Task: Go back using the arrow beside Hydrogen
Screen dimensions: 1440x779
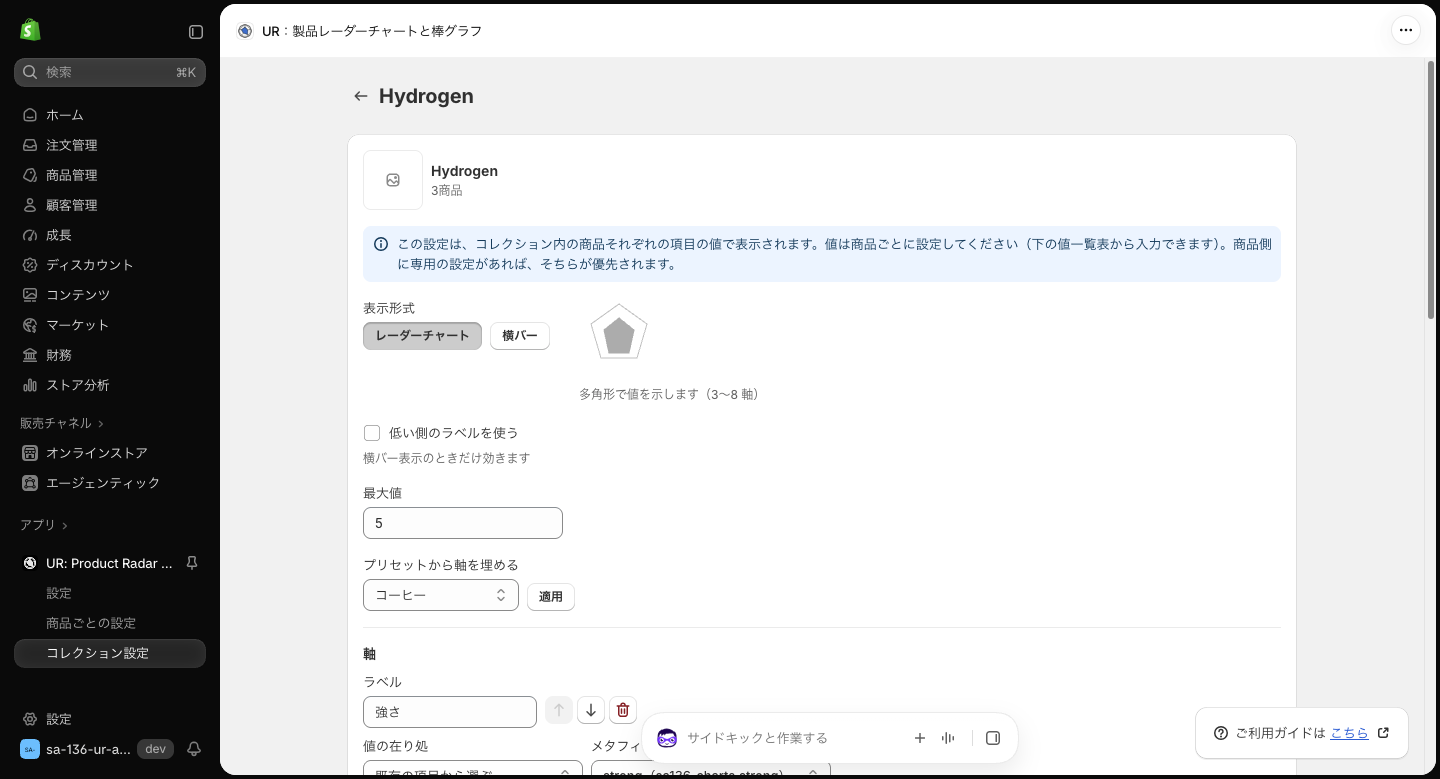Action: point(361,96)
